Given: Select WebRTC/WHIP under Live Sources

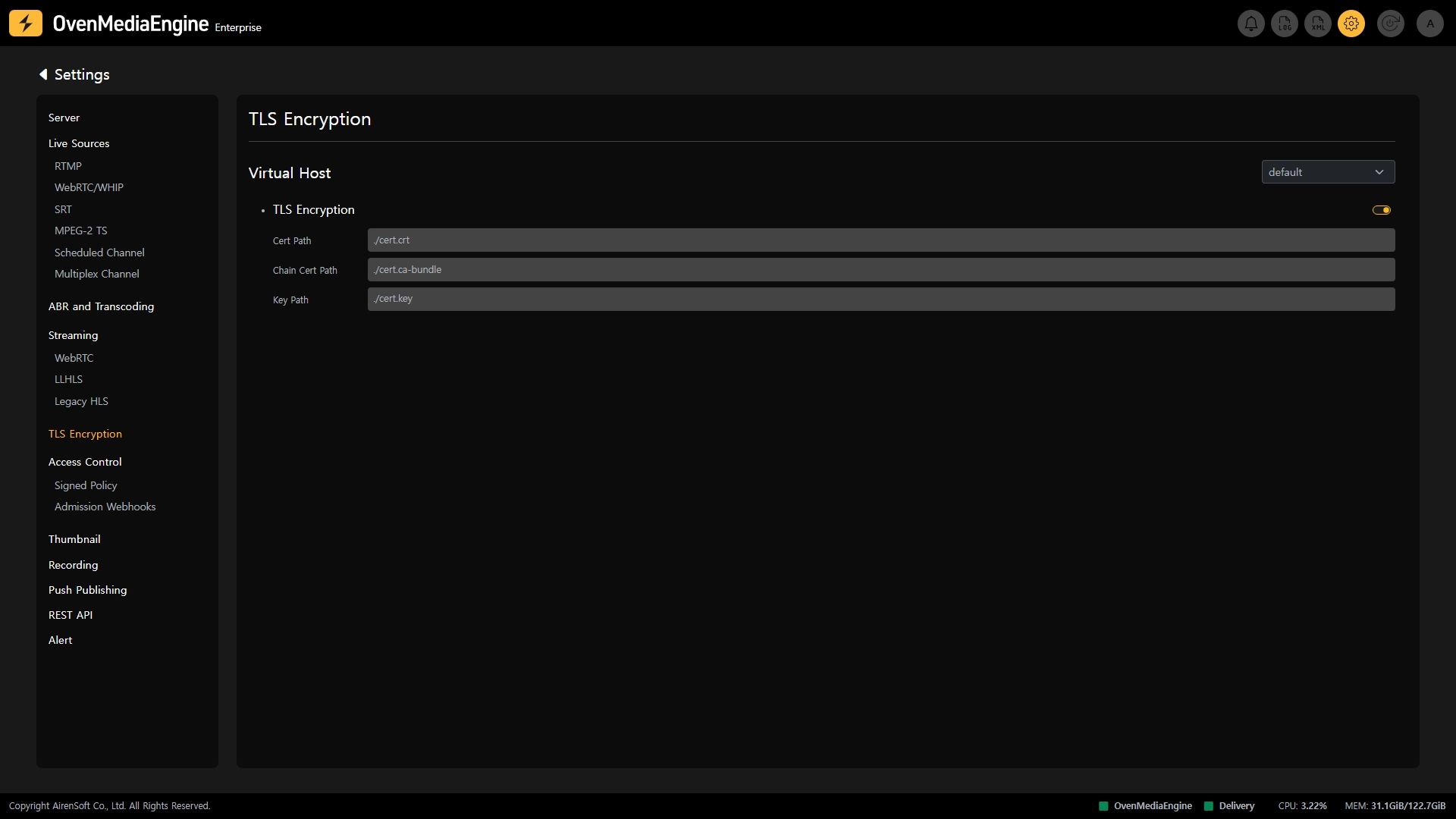Looking at the screenshot, I should tap(89, 187).
